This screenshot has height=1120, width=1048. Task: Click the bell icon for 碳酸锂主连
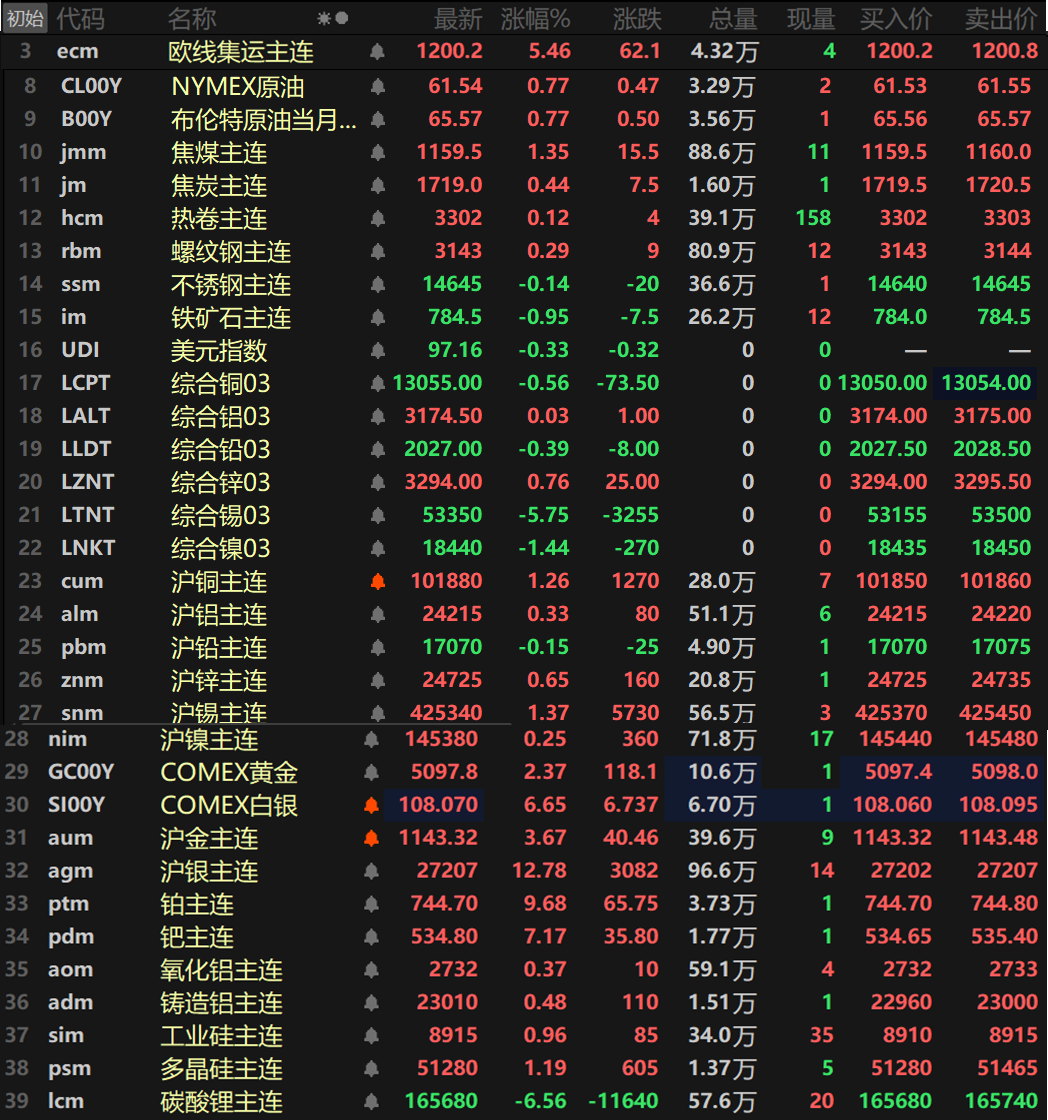pos(372,1101)
